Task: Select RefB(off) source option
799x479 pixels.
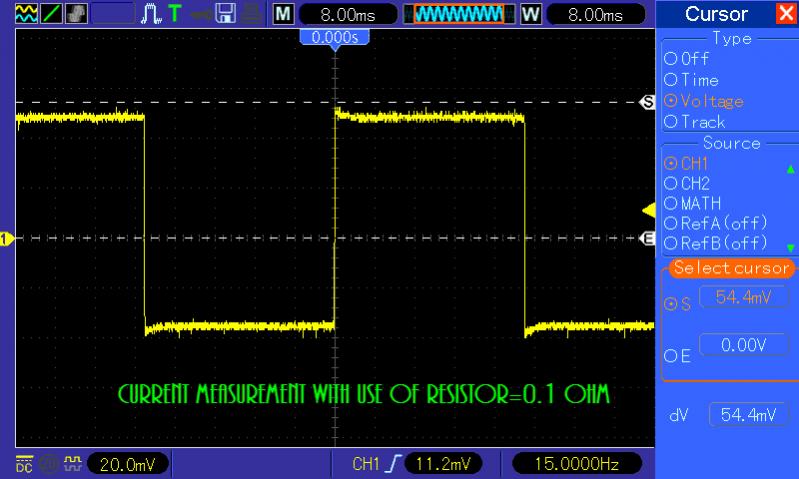Action: click(715, 243)
